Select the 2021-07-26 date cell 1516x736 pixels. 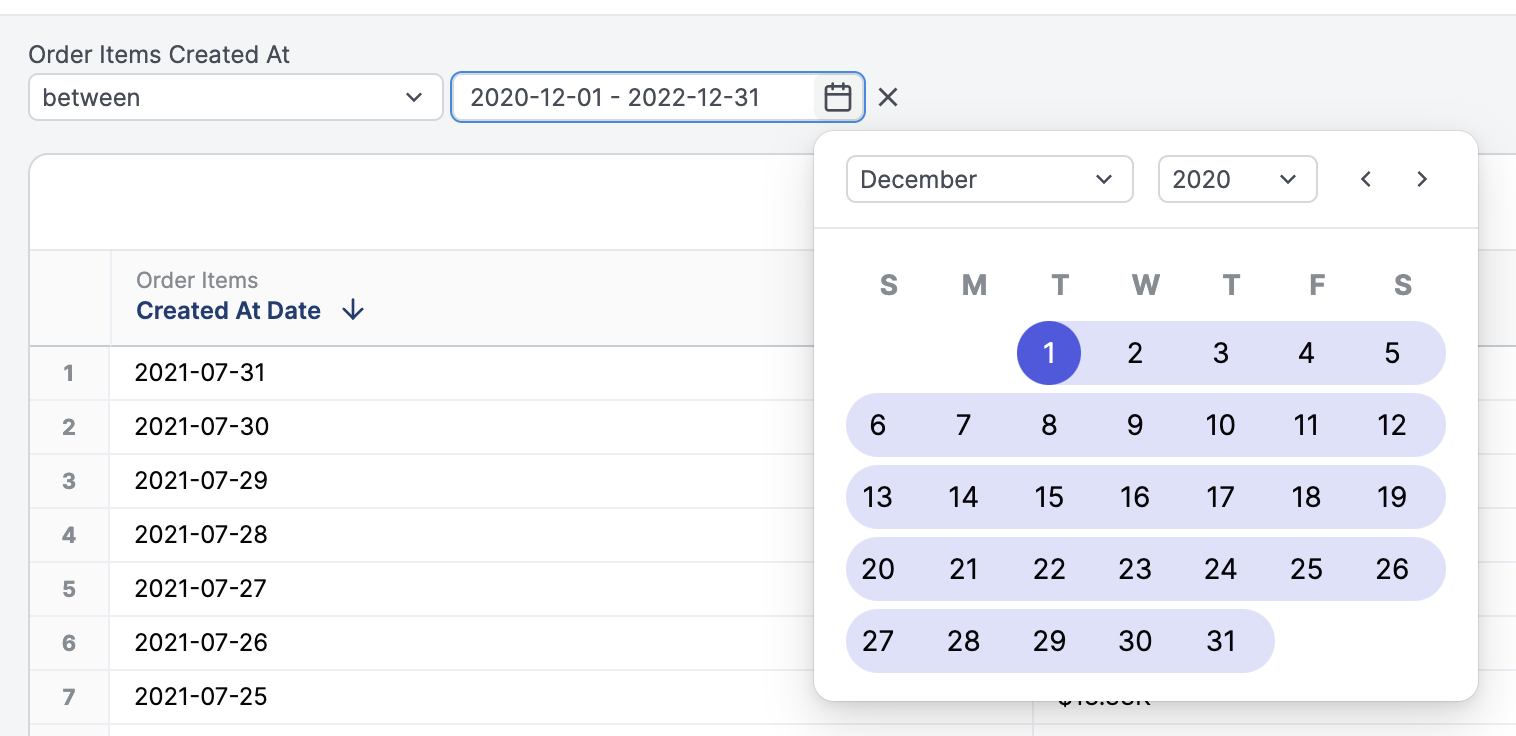(x=200, y=642)
